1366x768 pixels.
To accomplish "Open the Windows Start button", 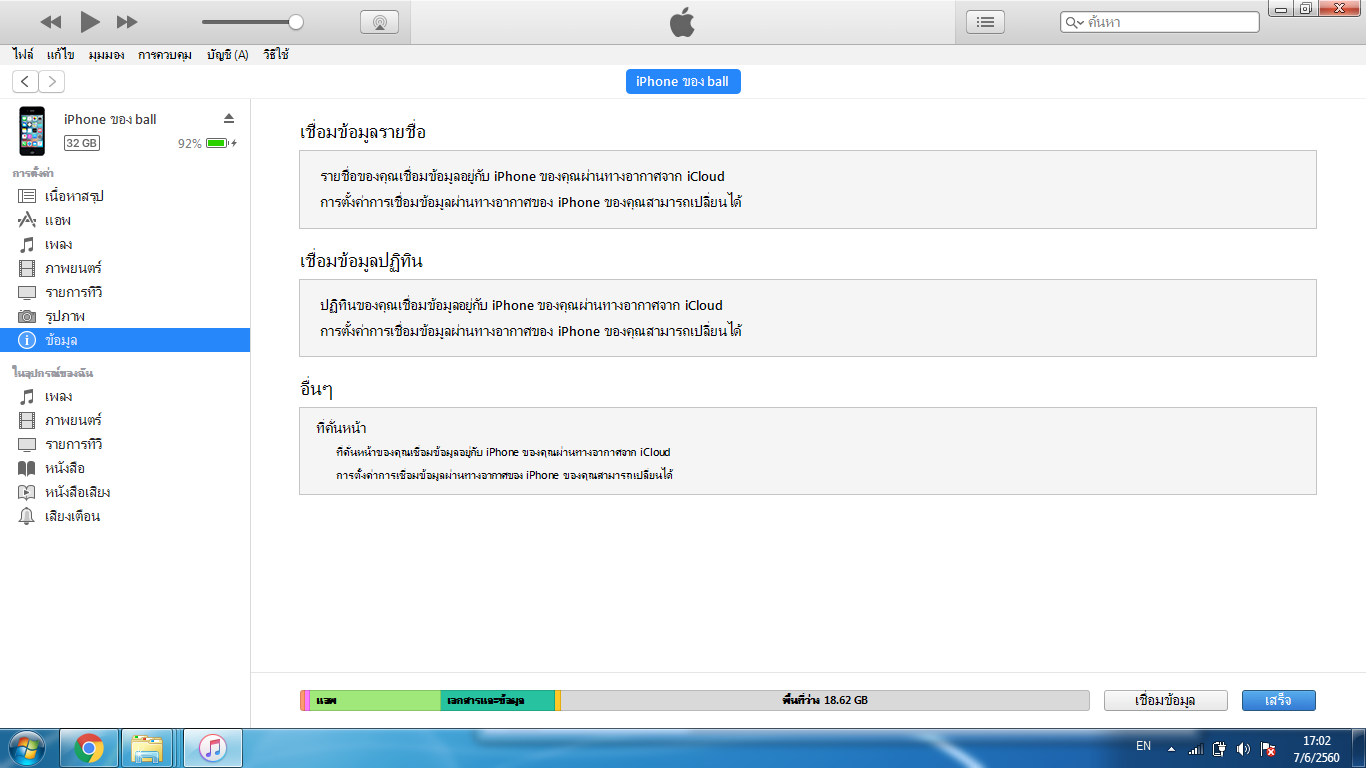I will pyautogui.click(x=27, y=748).
